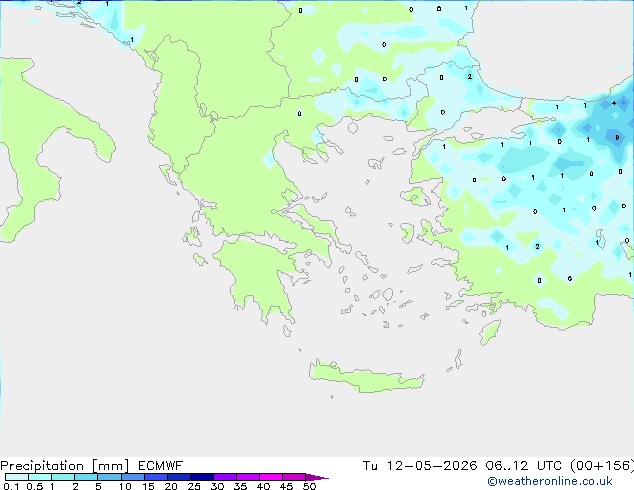This screenshot has height=490, width=634.
Task: Pick the 10–15 mm legend swatch
Action: 132,477
